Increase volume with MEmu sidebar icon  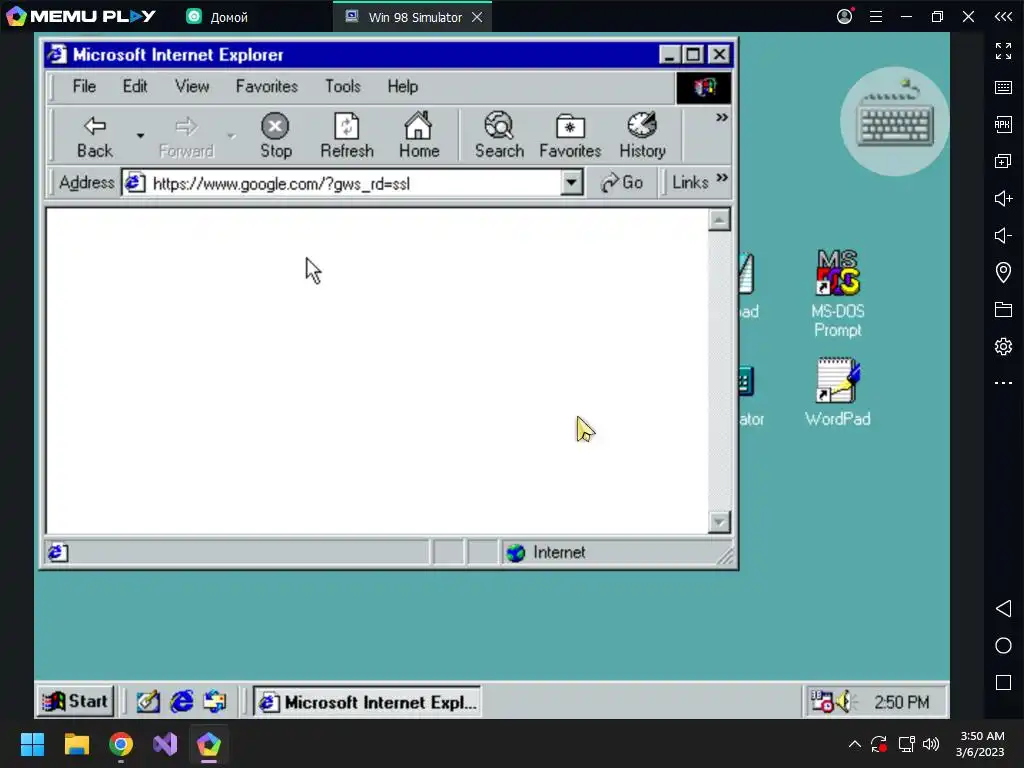[x=1003, y=198]
